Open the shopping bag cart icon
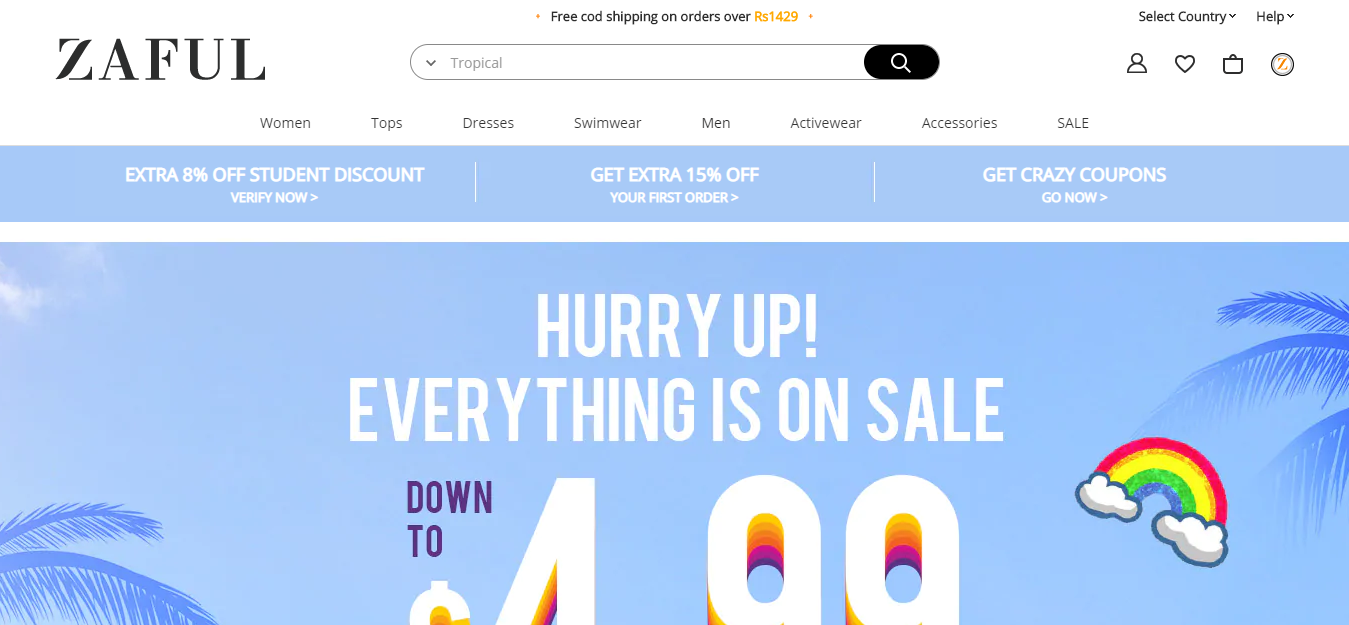The image size is (1349, 625). [x=1232, y=63]
